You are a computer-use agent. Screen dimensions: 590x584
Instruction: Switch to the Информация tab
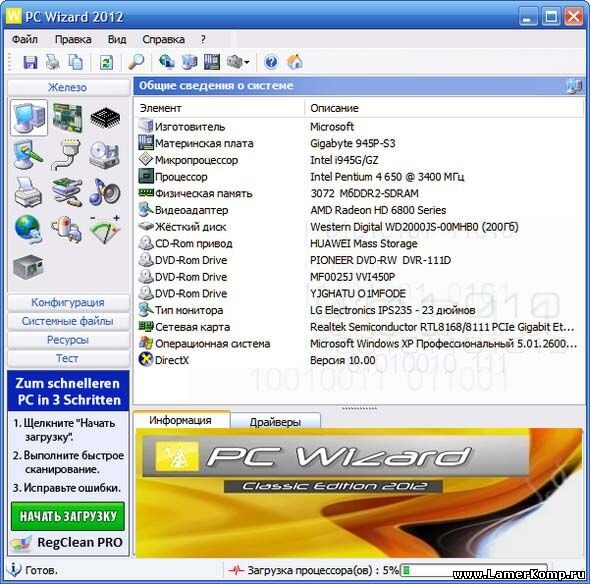[x=180, y=420]
